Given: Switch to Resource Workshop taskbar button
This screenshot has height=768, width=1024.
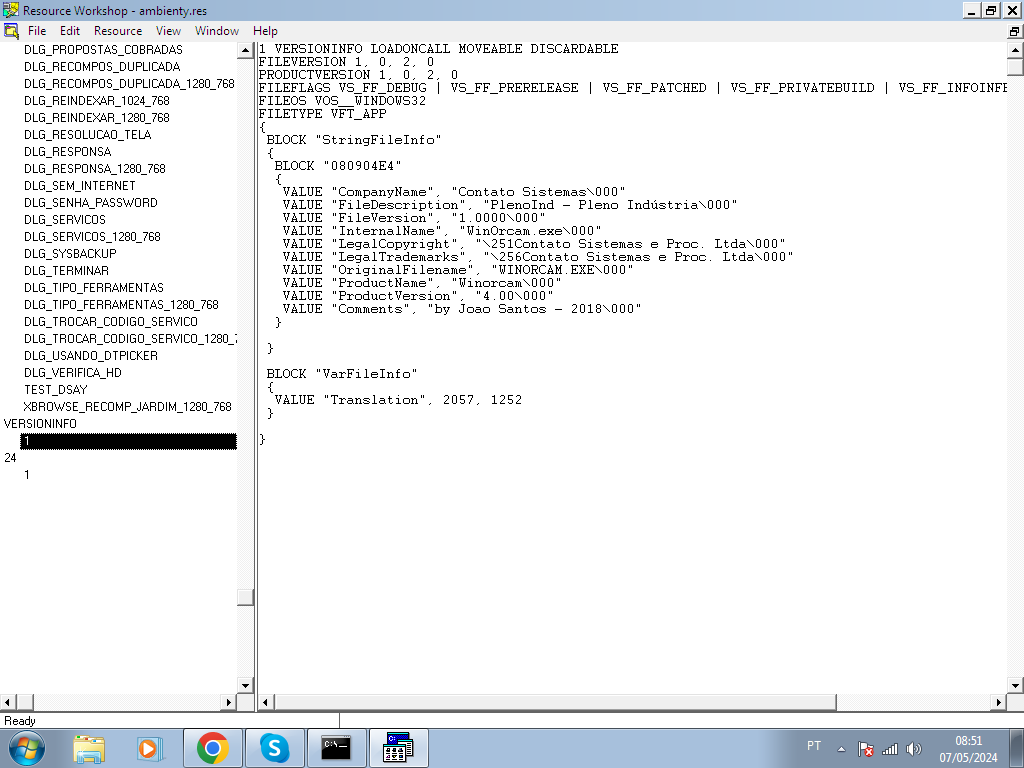Looking at the screenshot, I should pyautogui.click(x=398, y=748).
